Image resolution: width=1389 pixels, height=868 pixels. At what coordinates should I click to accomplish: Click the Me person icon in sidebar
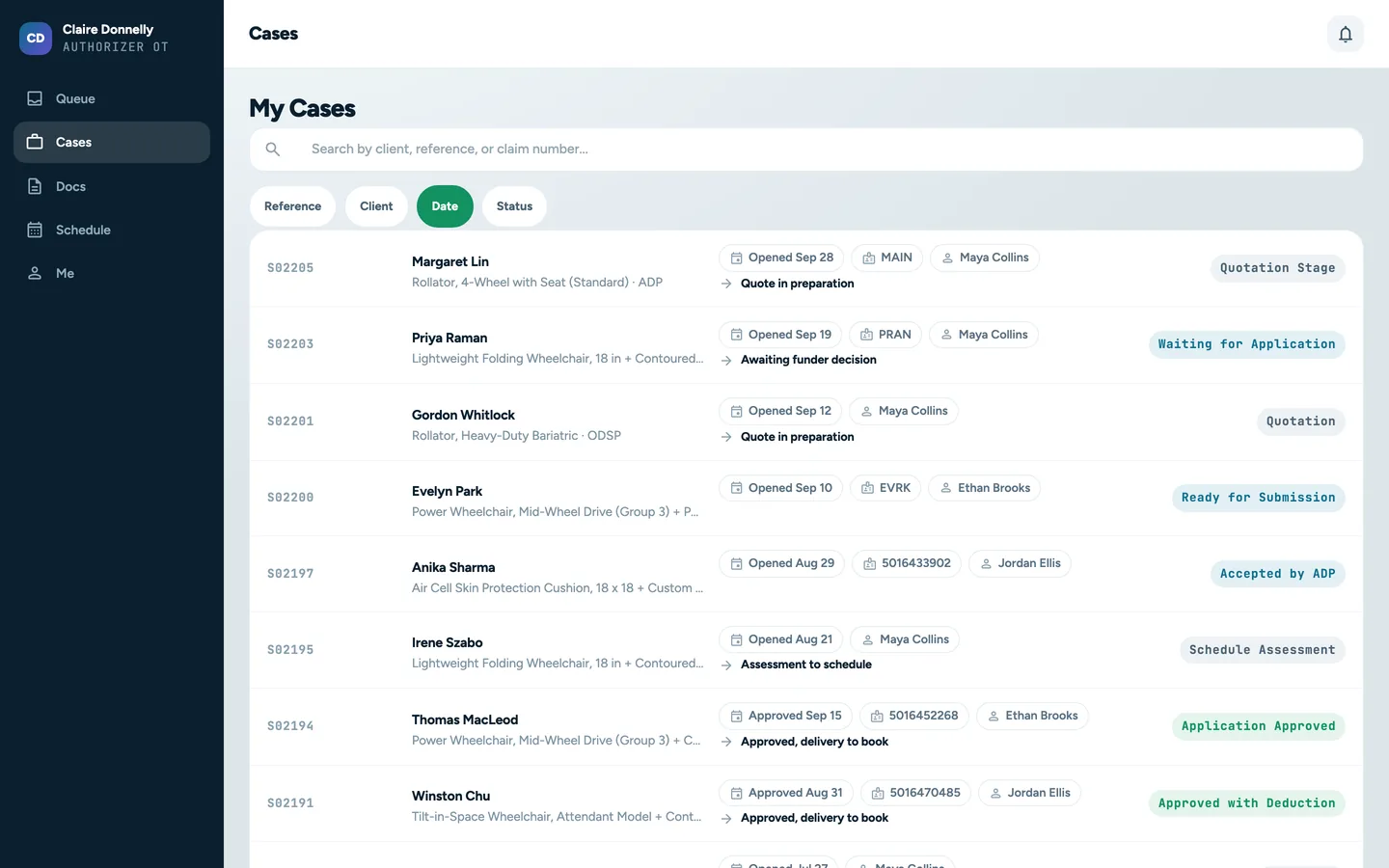pos(35,273)
